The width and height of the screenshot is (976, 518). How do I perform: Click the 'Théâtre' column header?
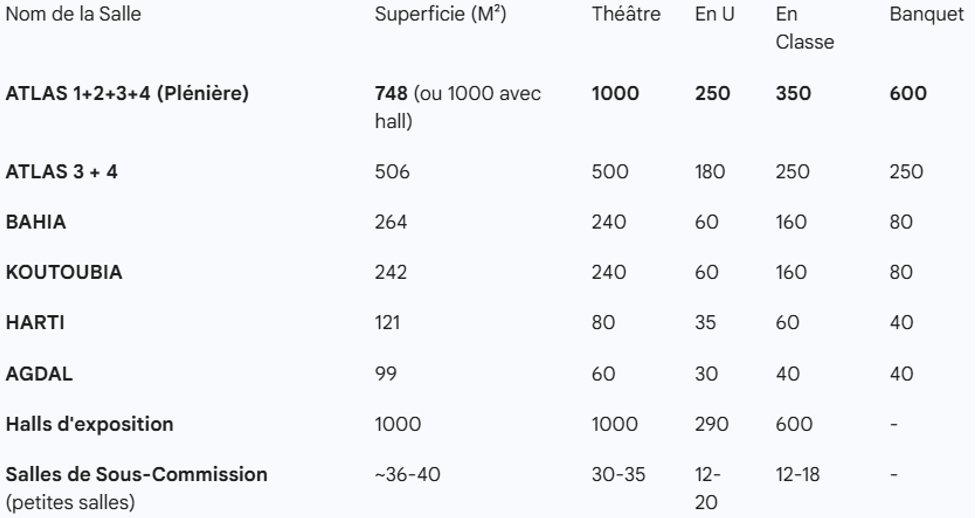coord(626,15)
